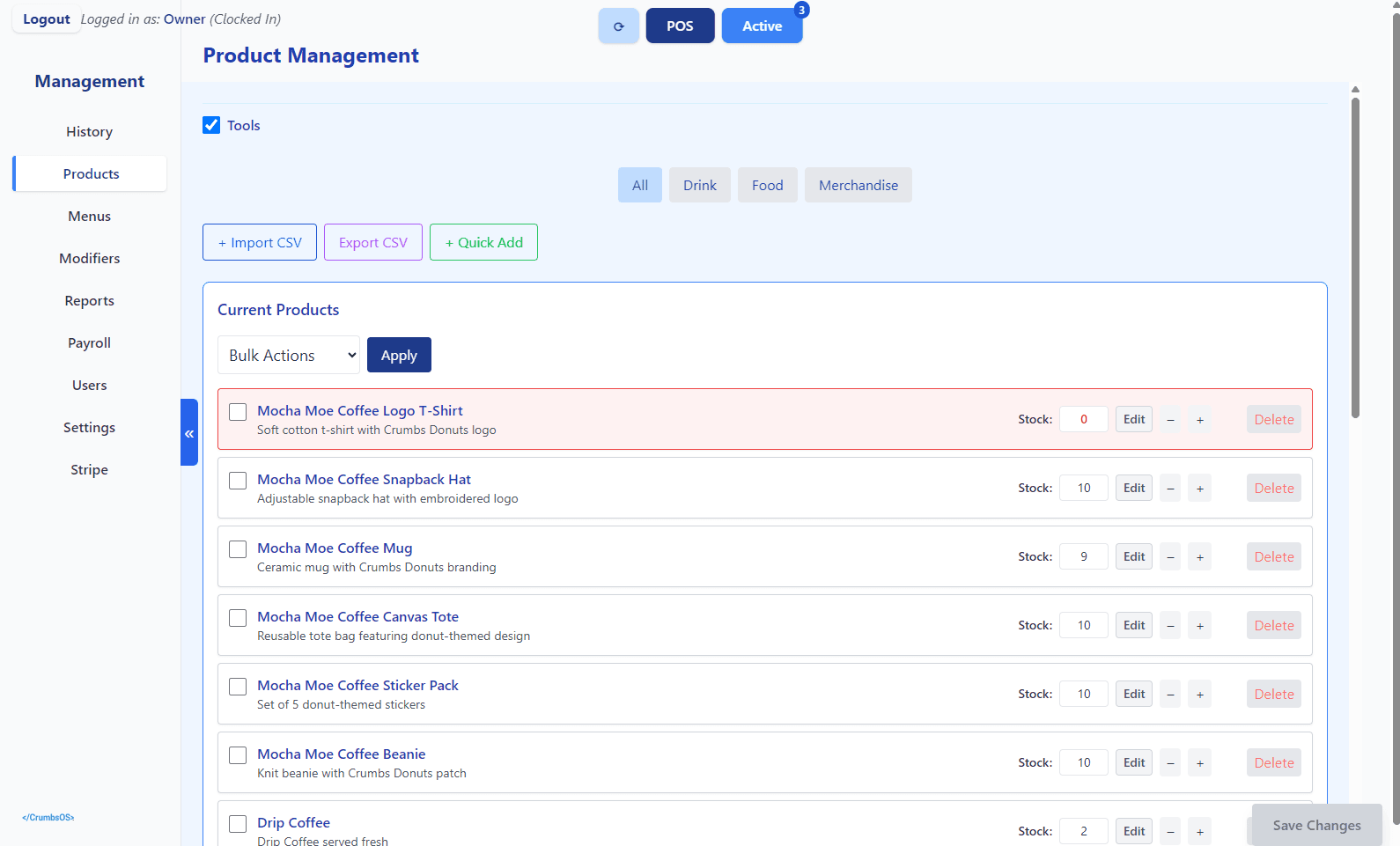
Task: Uncheck the Tools checkbox
Action: (x=211, y=125)
